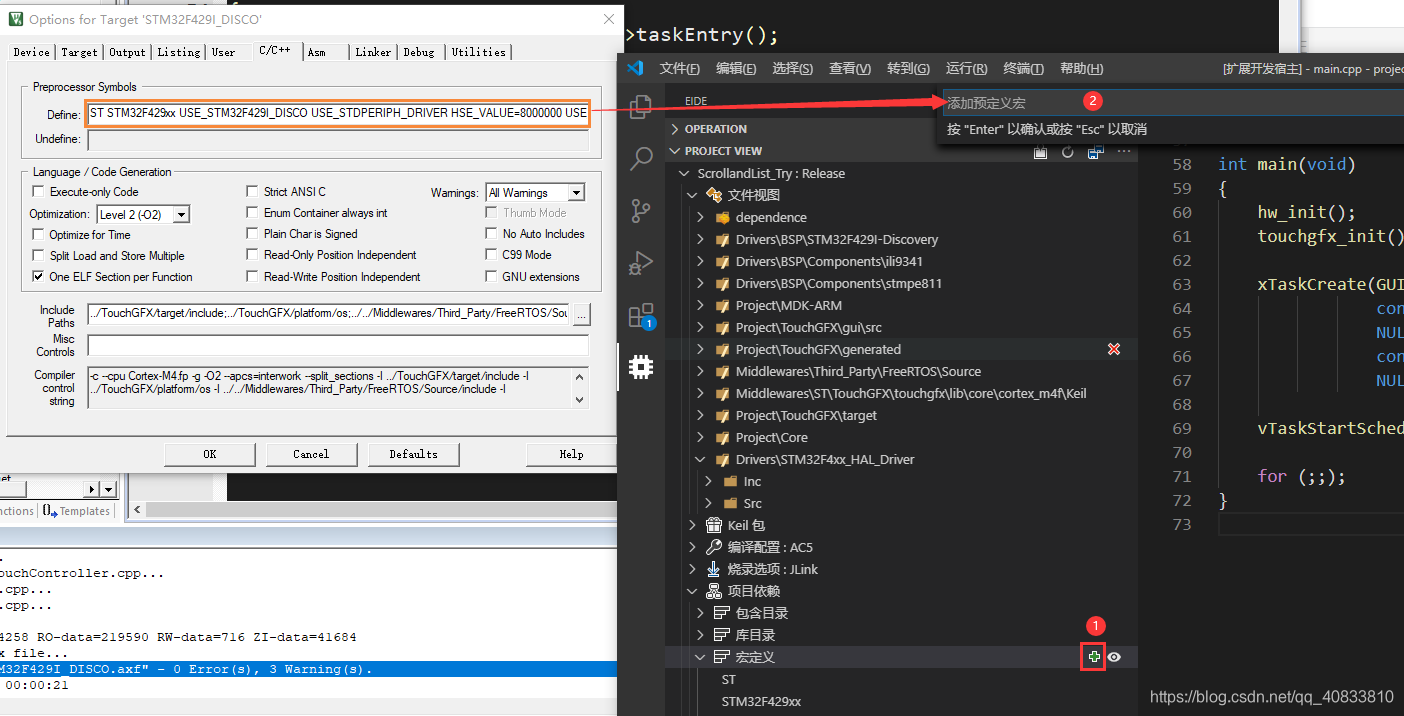Click 库目录 list icon
The width and height of the screenshot is (1404, 716).
coord(723,635)
